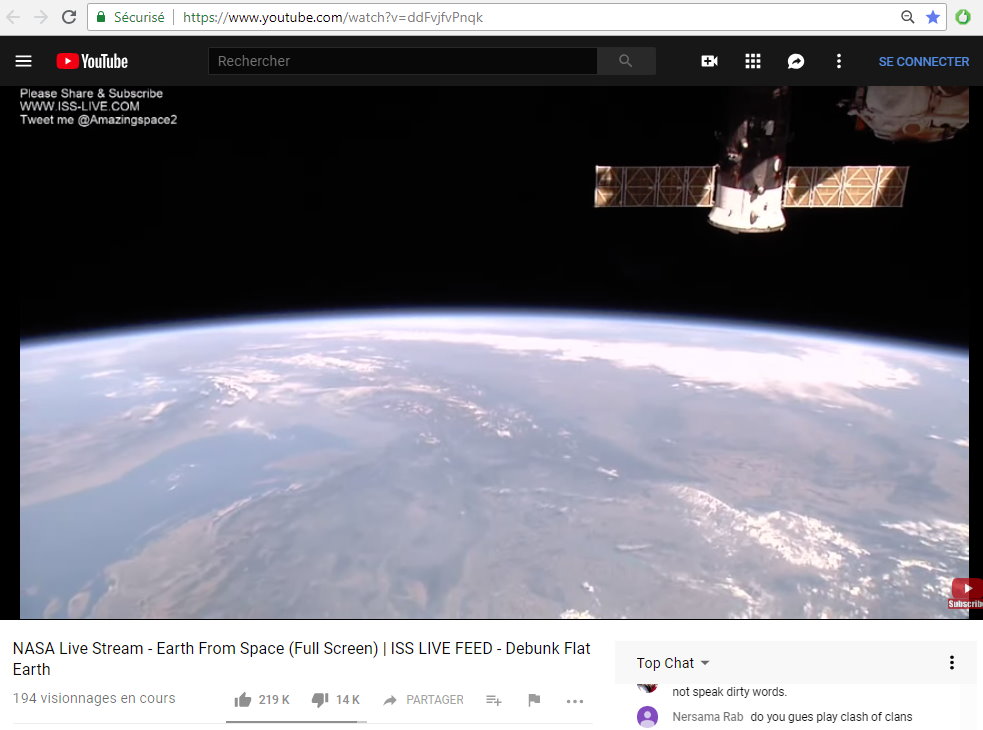983x730 pixels.
Task: Open the messages speech bubble icon
Action: tap(796, 61)
